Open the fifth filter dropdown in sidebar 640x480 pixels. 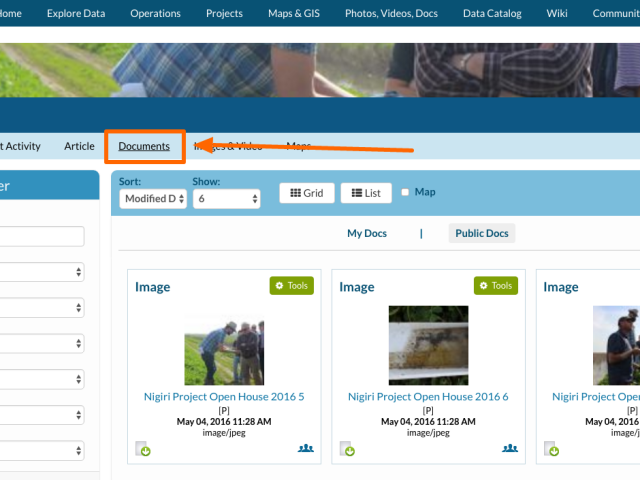(41, 415)
